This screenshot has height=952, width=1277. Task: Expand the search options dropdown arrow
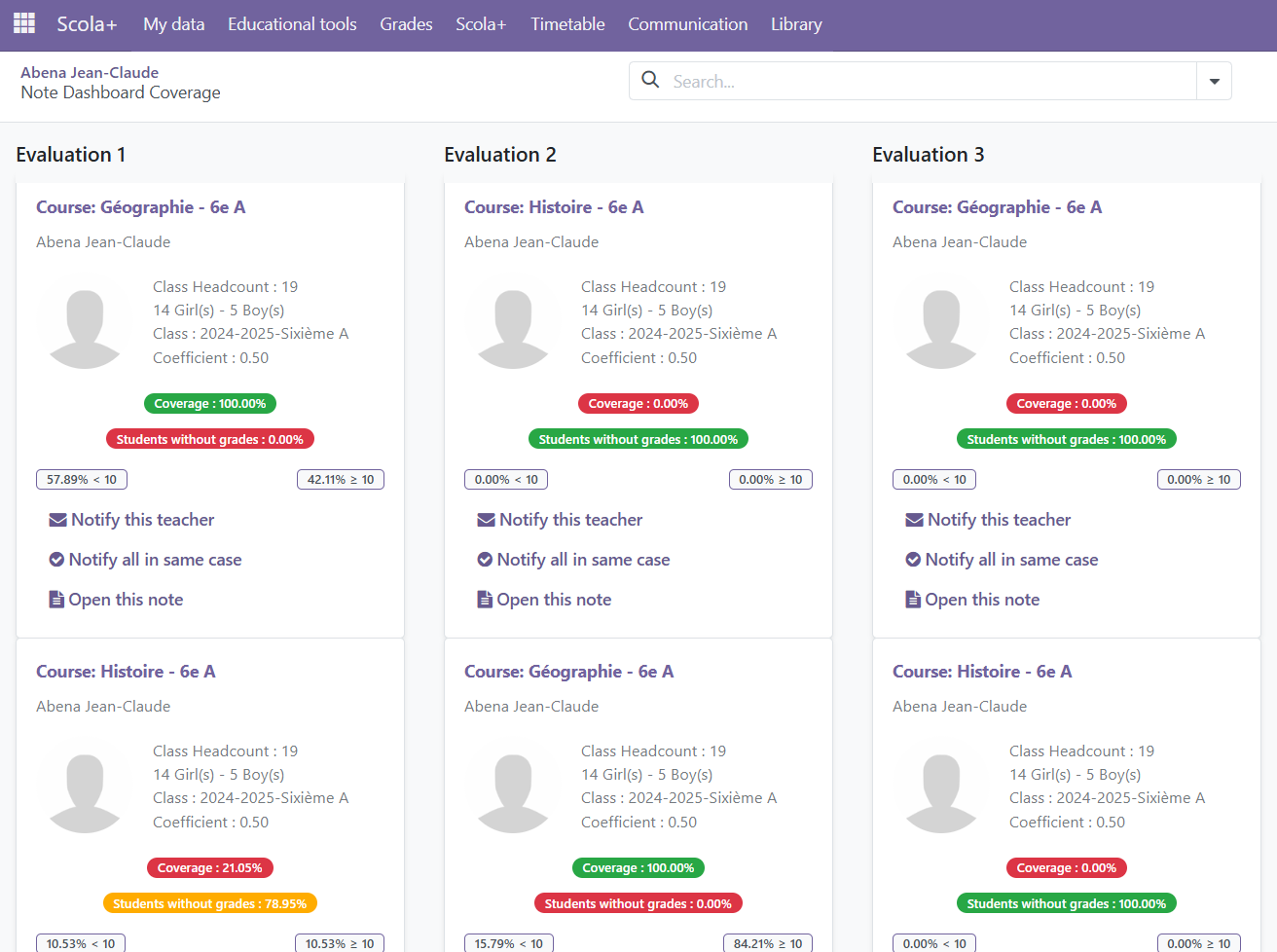tap(1214, 81)
